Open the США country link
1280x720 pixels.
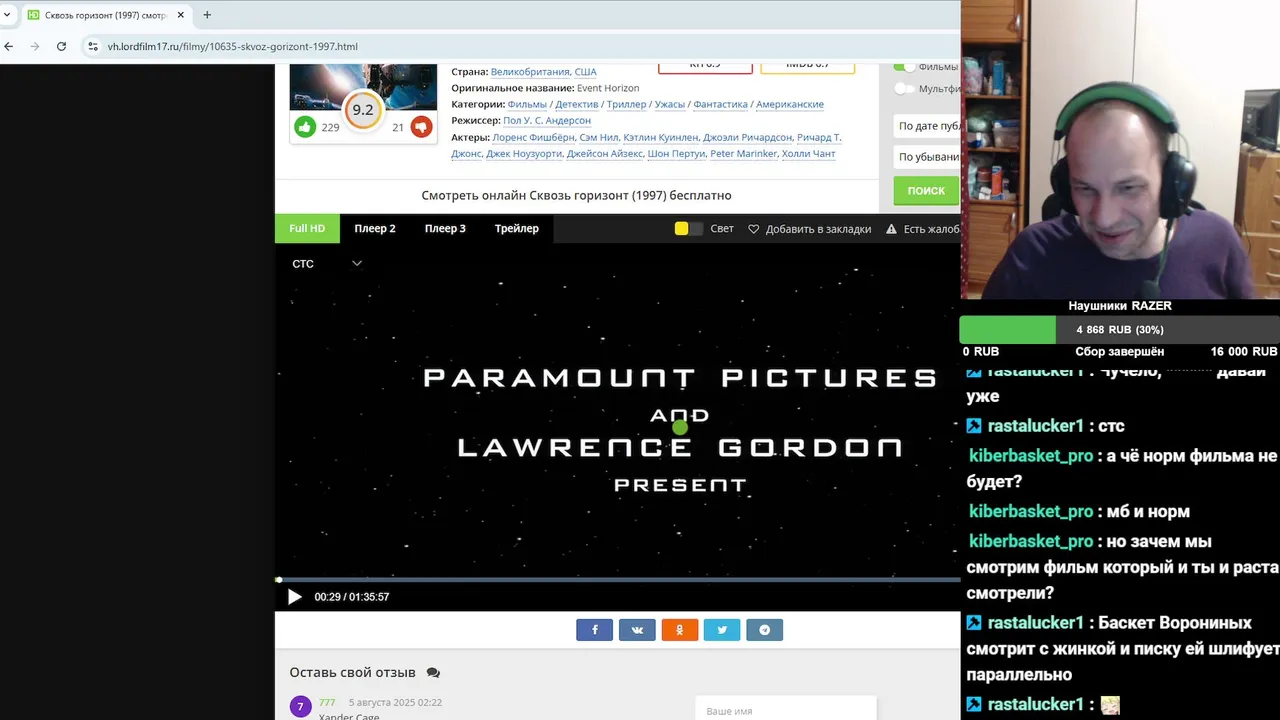pos(586,72)
